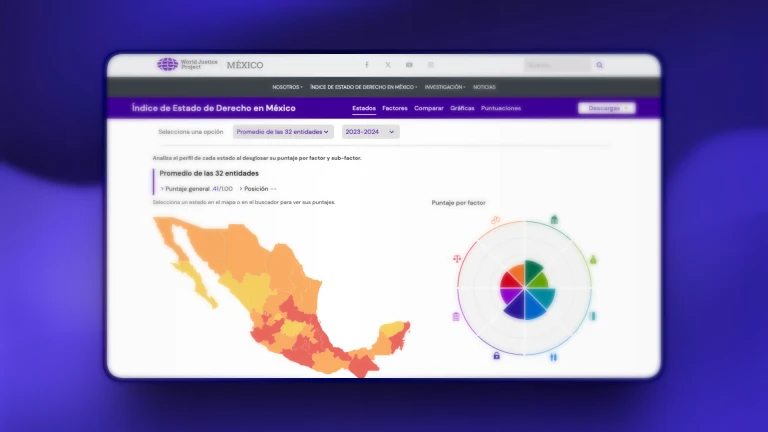Expand the Nosotros menu
Viewport: 768px width, 432px height.
(x=288, y=87)
